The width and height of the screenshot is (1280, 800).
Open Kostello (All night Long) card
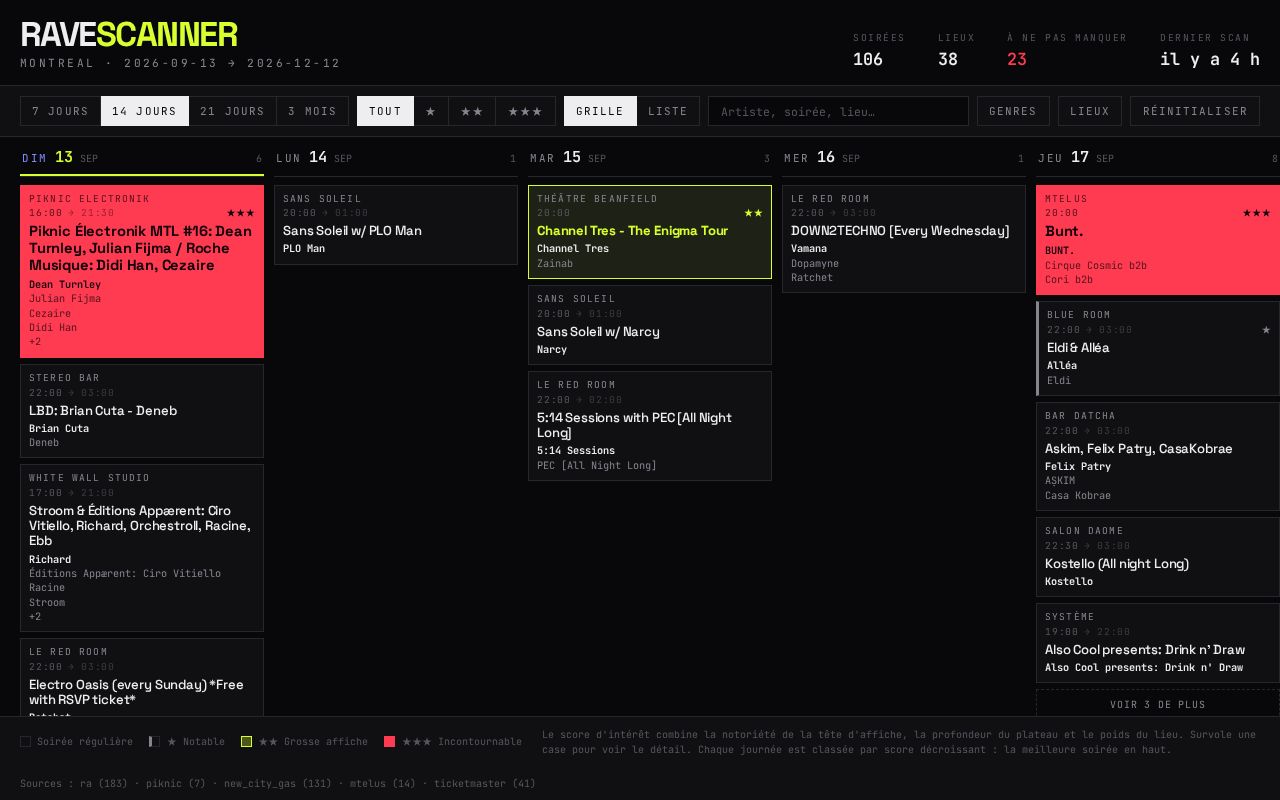coord(1158,557)
